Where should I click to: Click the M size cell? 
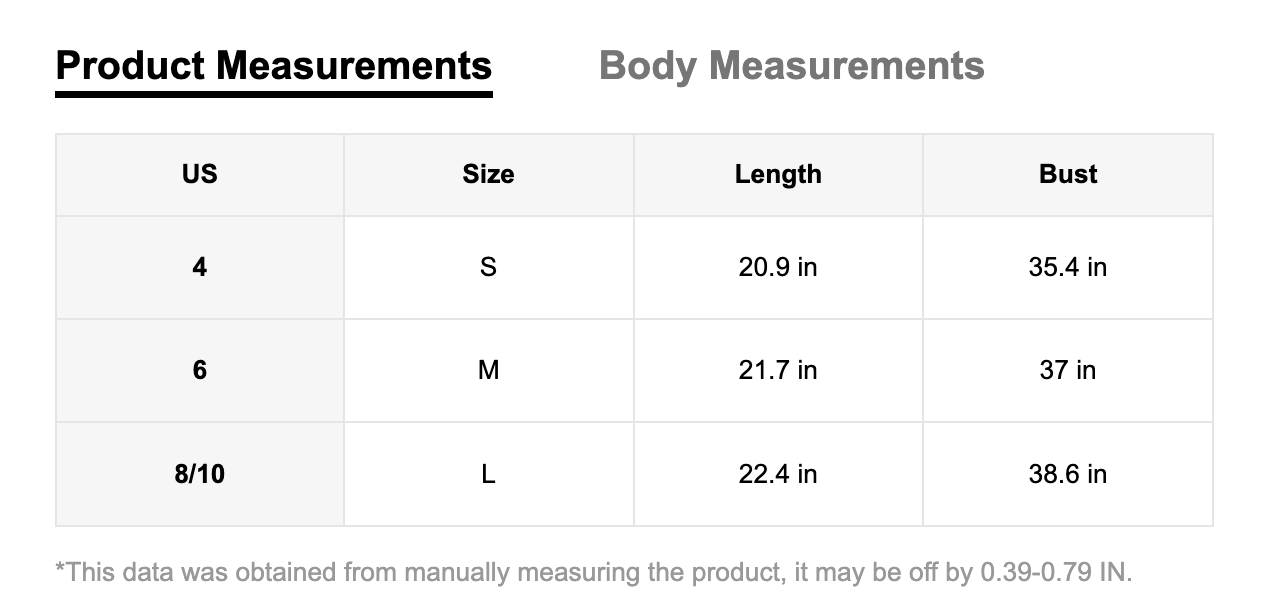(488, 370)
